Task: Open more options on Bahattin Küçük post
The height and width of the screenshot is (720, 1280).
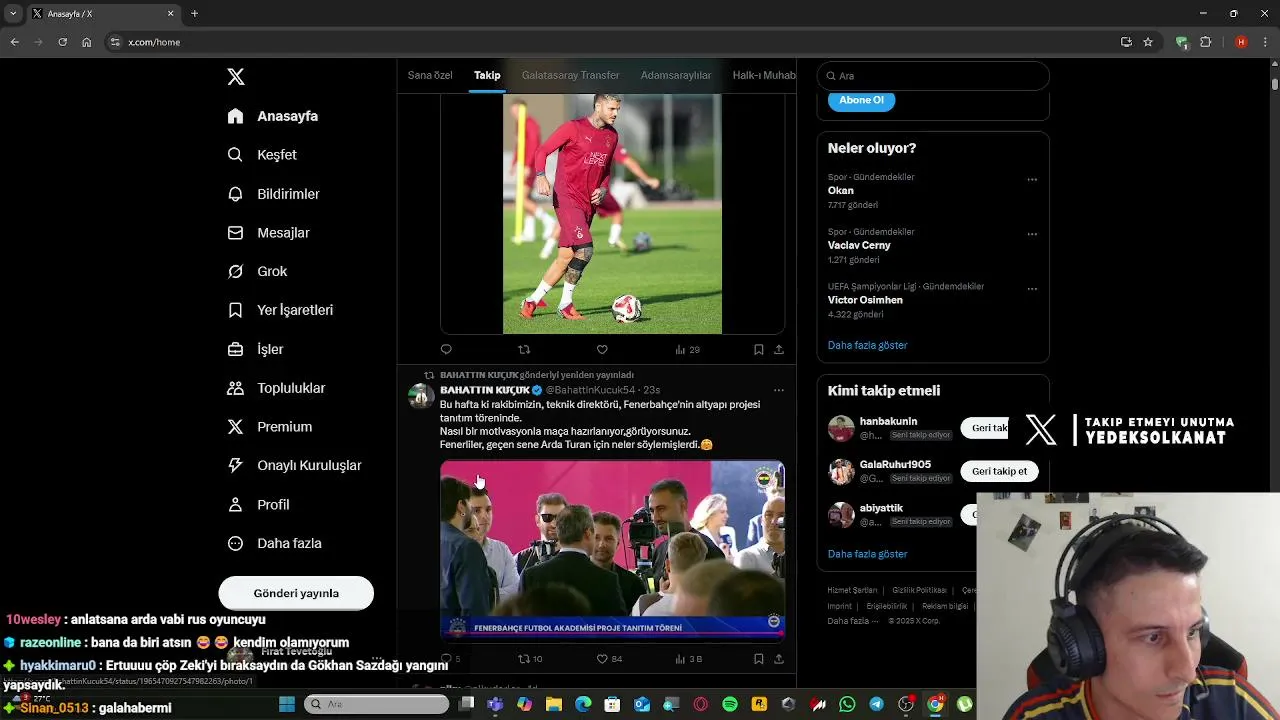Action: (x=779, y=390)
